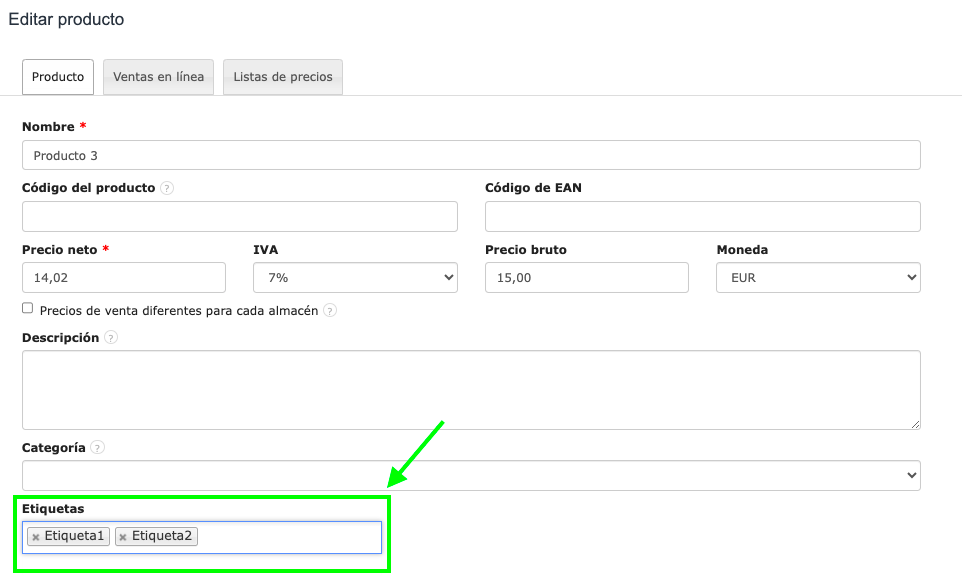Click the Precio bruto field
Screen dimensions: 962x578
pyautogui.click(x=586, y=278)
